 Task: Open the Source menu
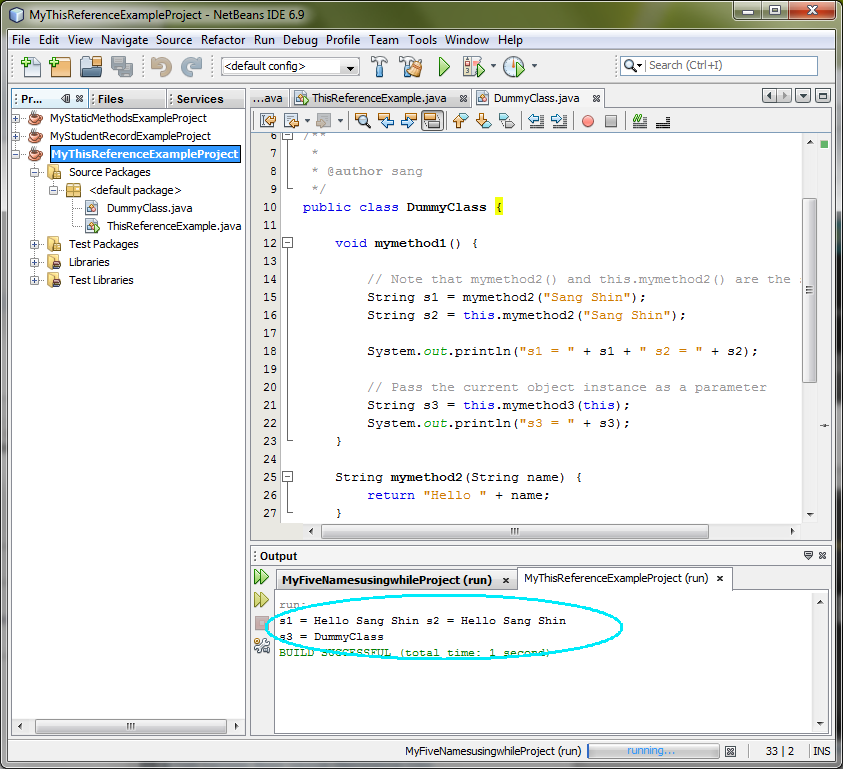click(174, 40)
